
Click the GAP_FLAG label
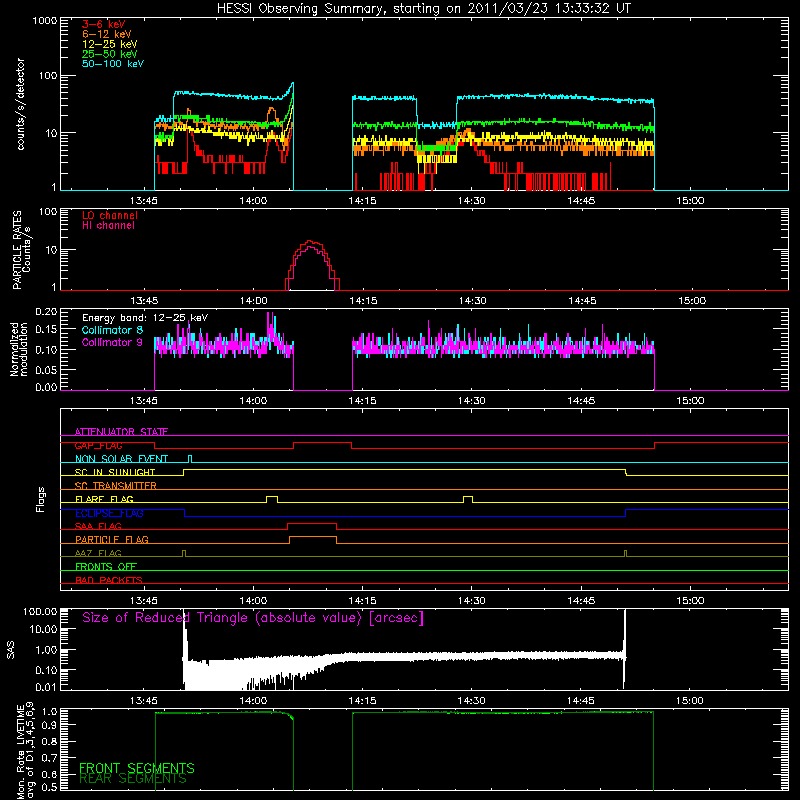99,445
